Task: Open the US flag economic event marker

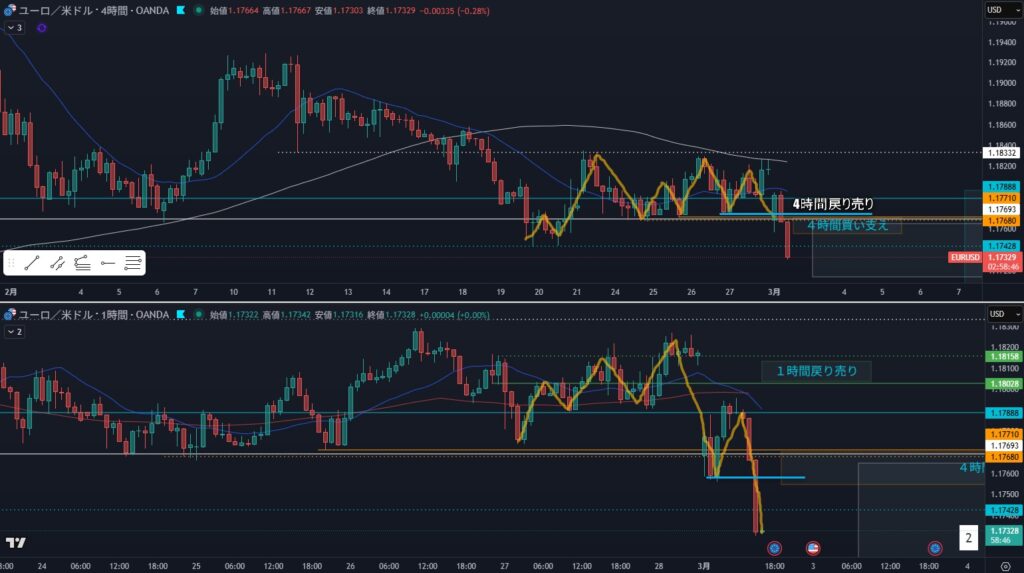Action: point(813,548)
